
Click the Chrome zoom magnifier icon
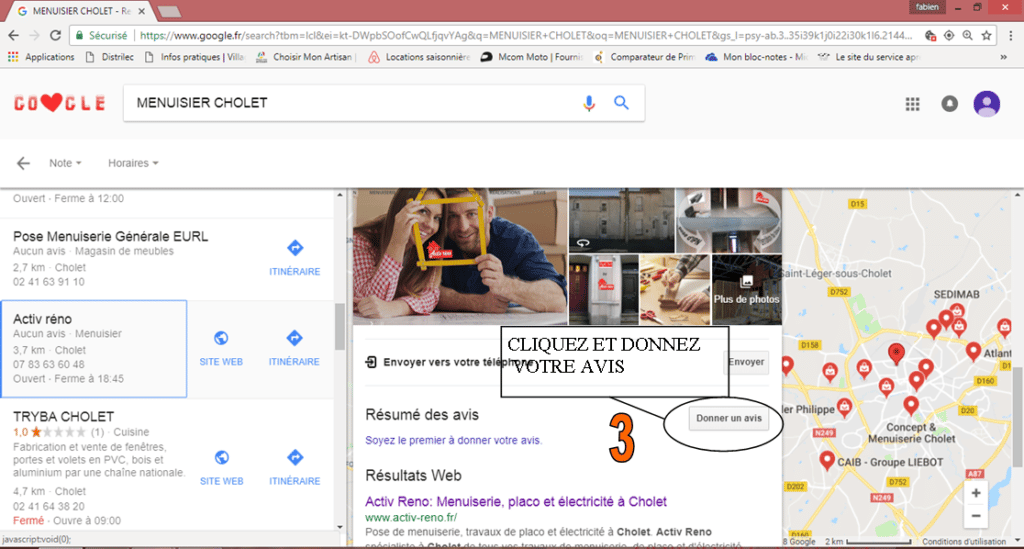(967, 35)
